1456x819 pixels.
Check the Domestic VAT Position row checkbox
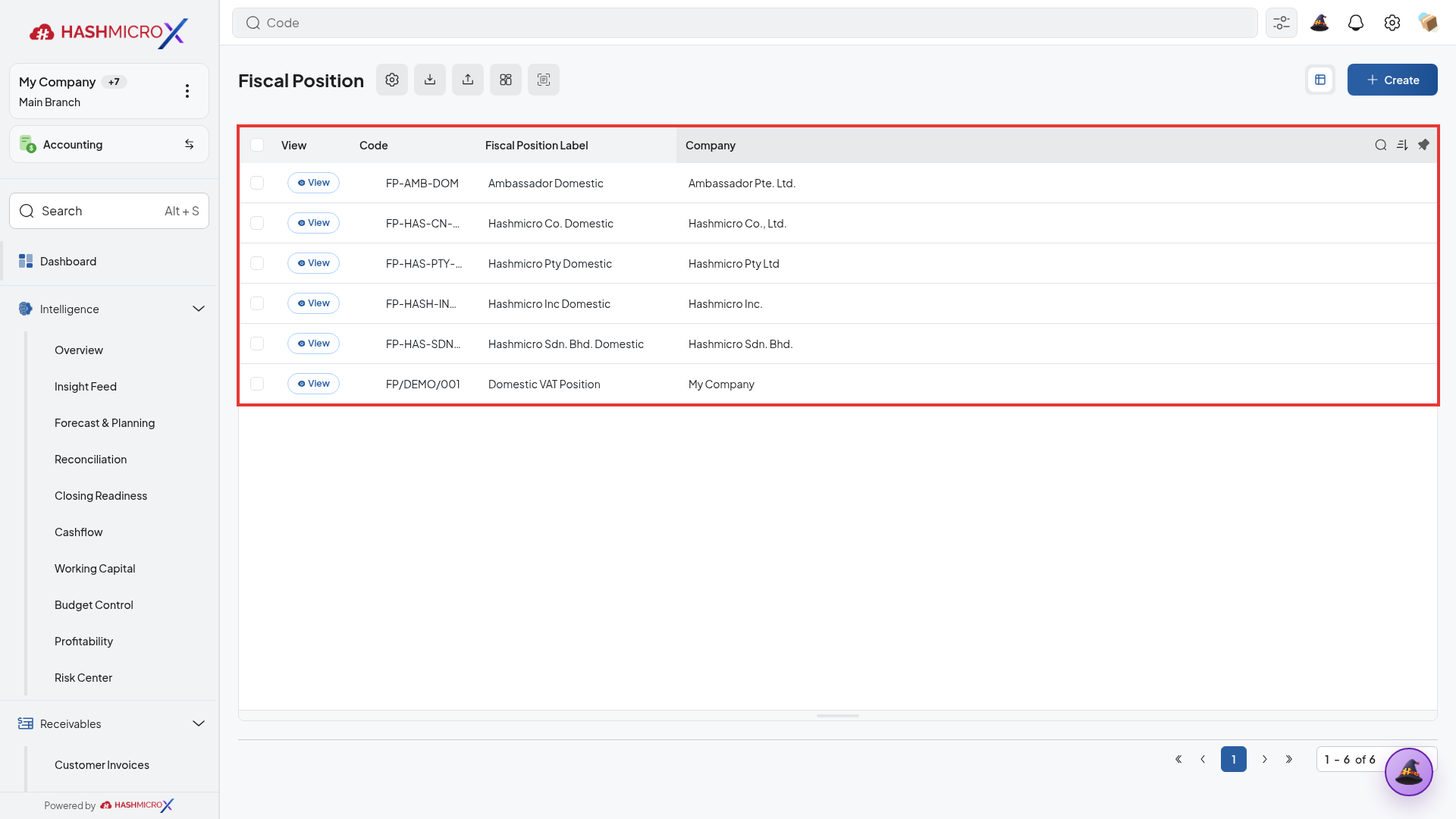(x=257, y=384)
